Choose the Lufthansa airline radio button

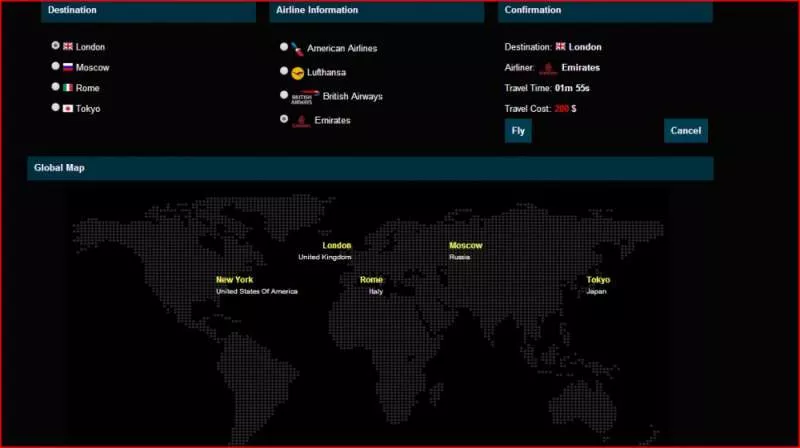coord(285,72)
